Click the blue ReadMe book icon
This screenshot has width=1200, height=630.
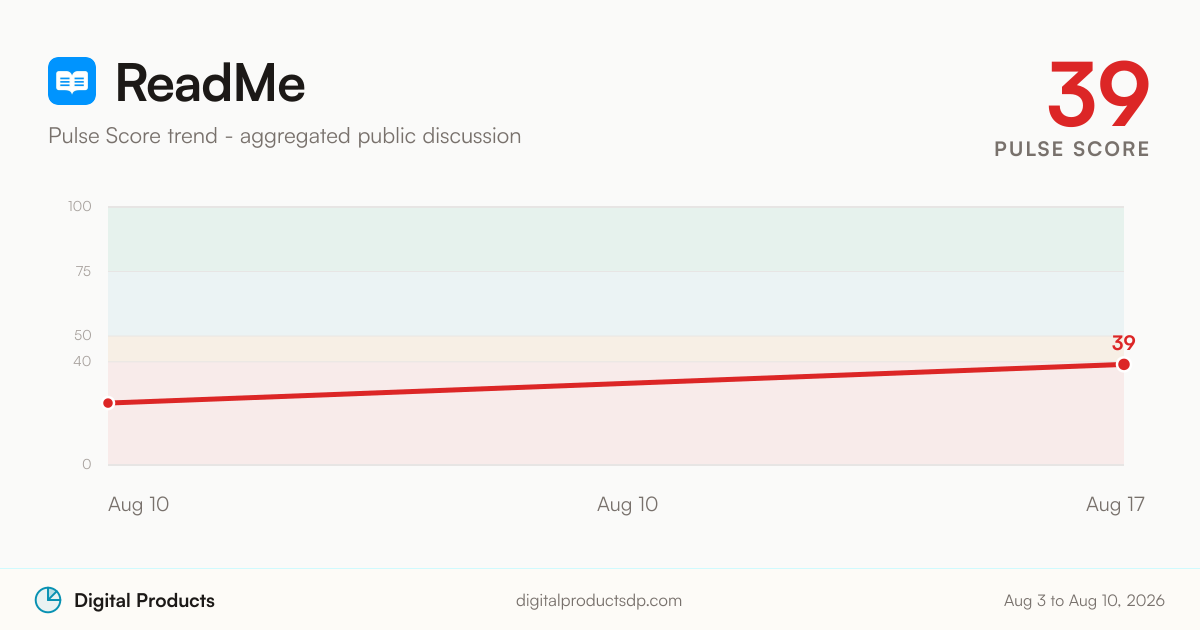72,81
